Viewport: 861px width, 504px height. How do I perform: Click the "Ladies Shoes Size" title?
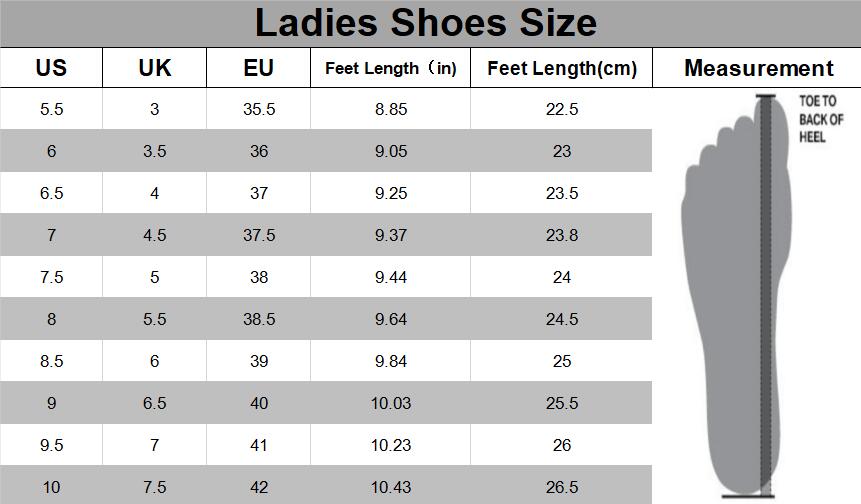425,22
